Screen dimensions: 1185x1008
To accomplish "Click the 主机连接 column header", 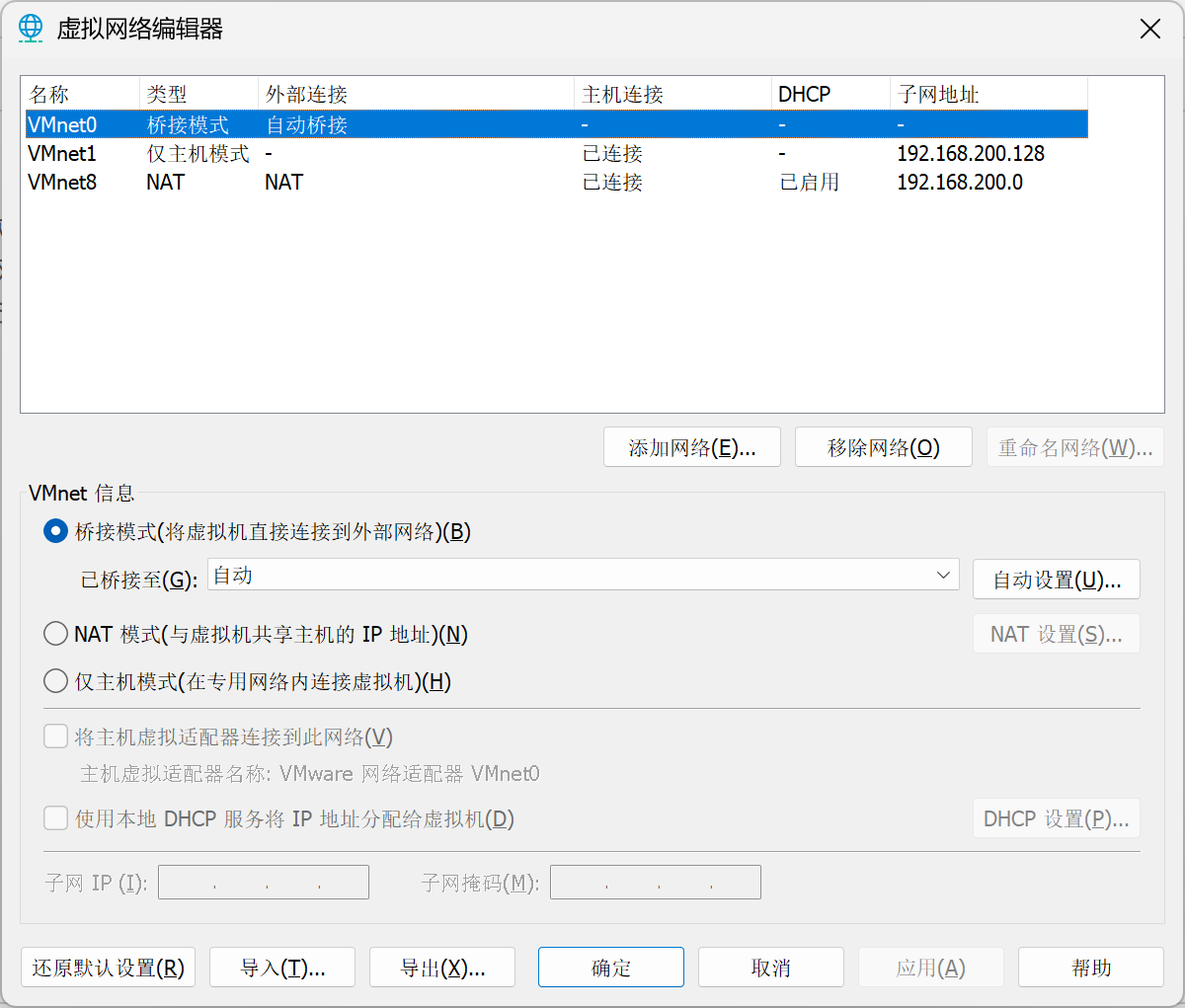I will 673,94.
